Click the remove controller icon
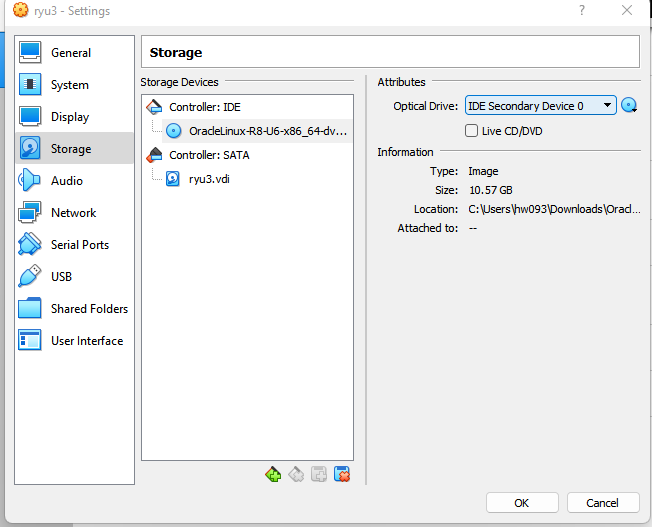Screen dimensions: 652x527 (x=296, y=475)
